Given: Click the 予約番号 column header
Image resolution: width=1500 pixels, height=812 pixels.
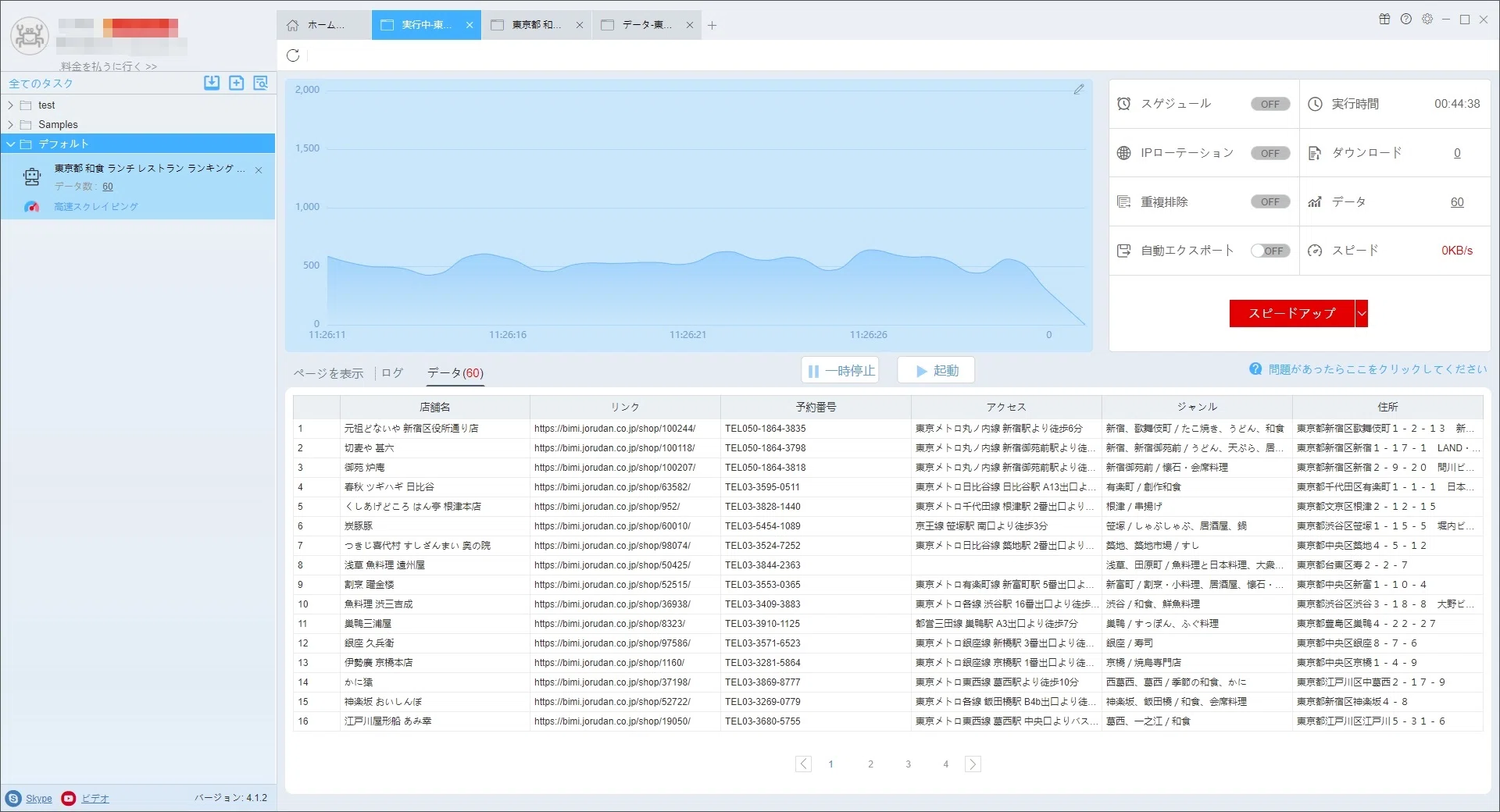Looking at the screenshot, I should tap(816, 407).
